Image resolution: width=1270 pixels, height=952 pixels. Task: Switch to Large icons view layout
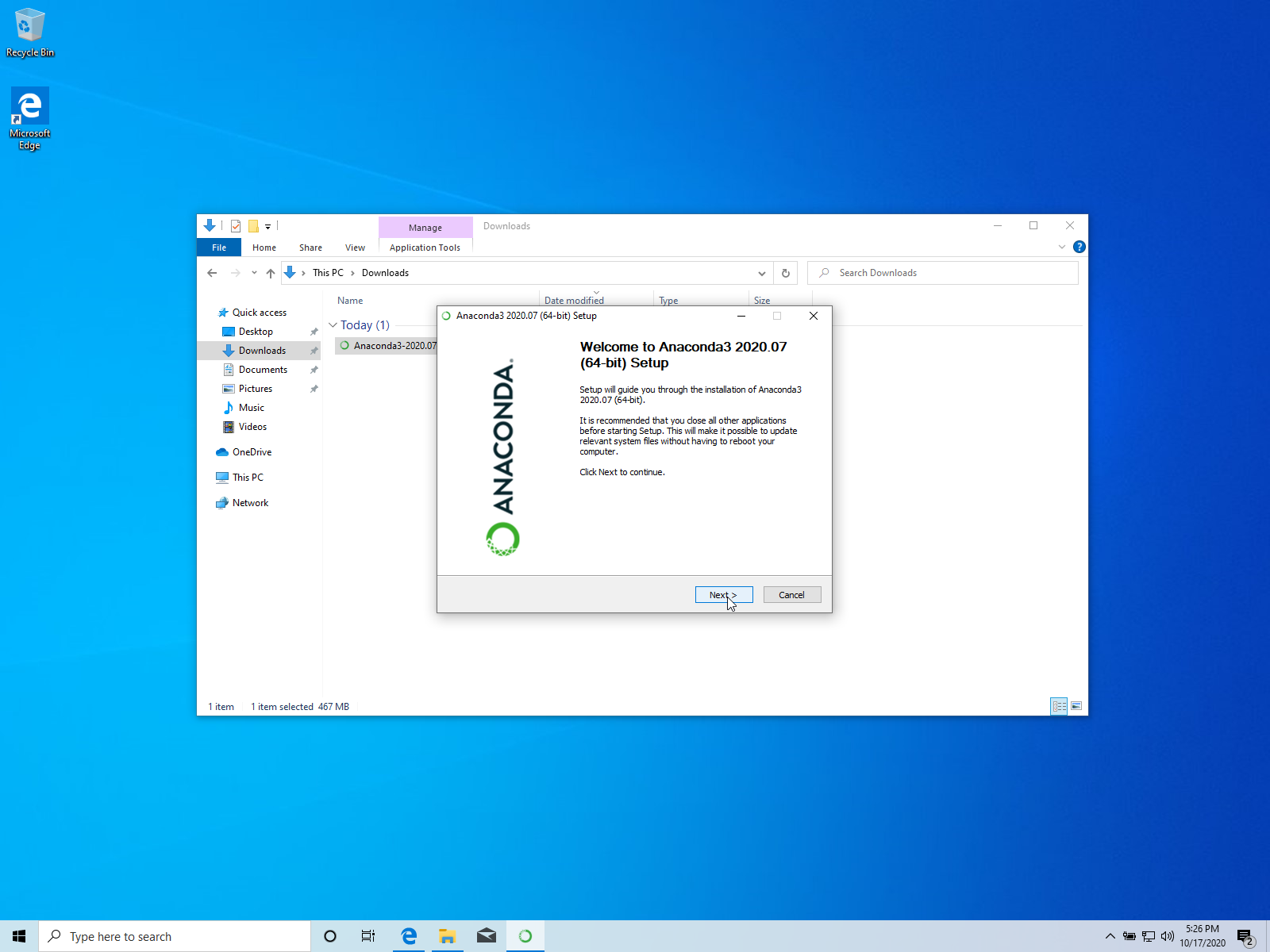point(1076,706)
